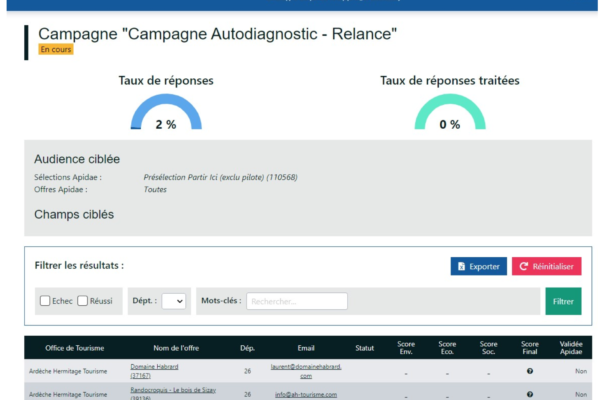The image size is (600, 400).
Task: Open the Domaine Habrard offer link
Action: coord(154,371)
